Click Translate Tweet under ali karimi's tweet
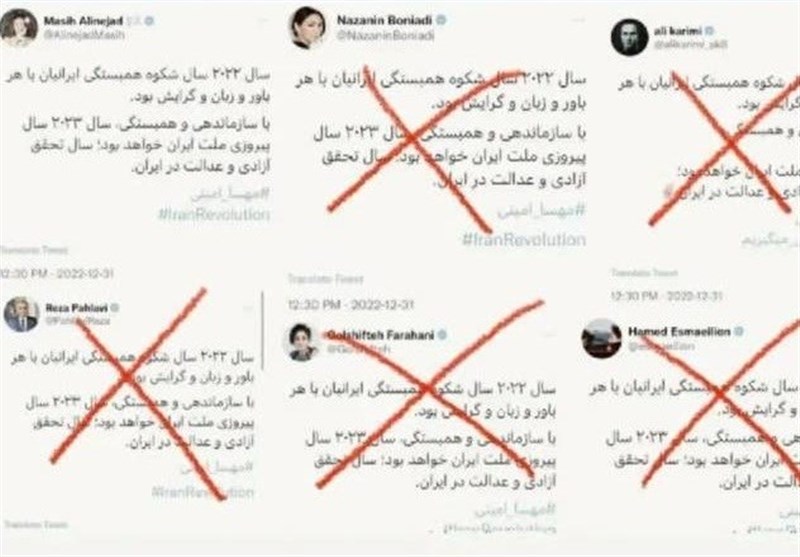 644,273
